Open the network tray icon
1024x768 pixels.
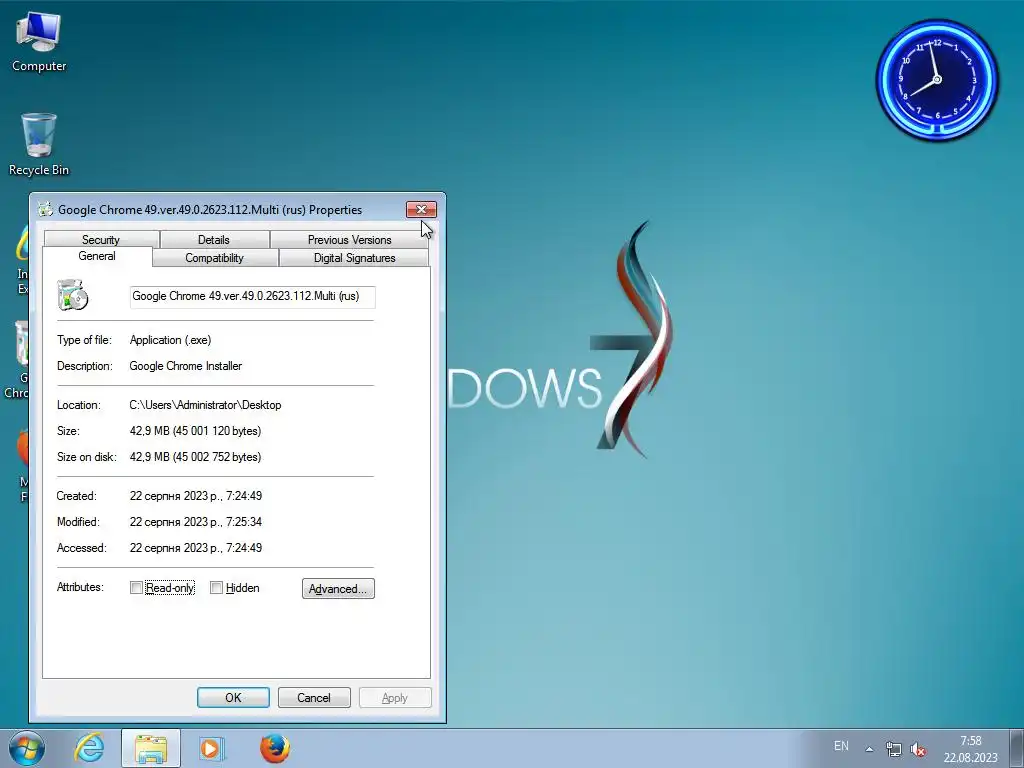[893, 749]
